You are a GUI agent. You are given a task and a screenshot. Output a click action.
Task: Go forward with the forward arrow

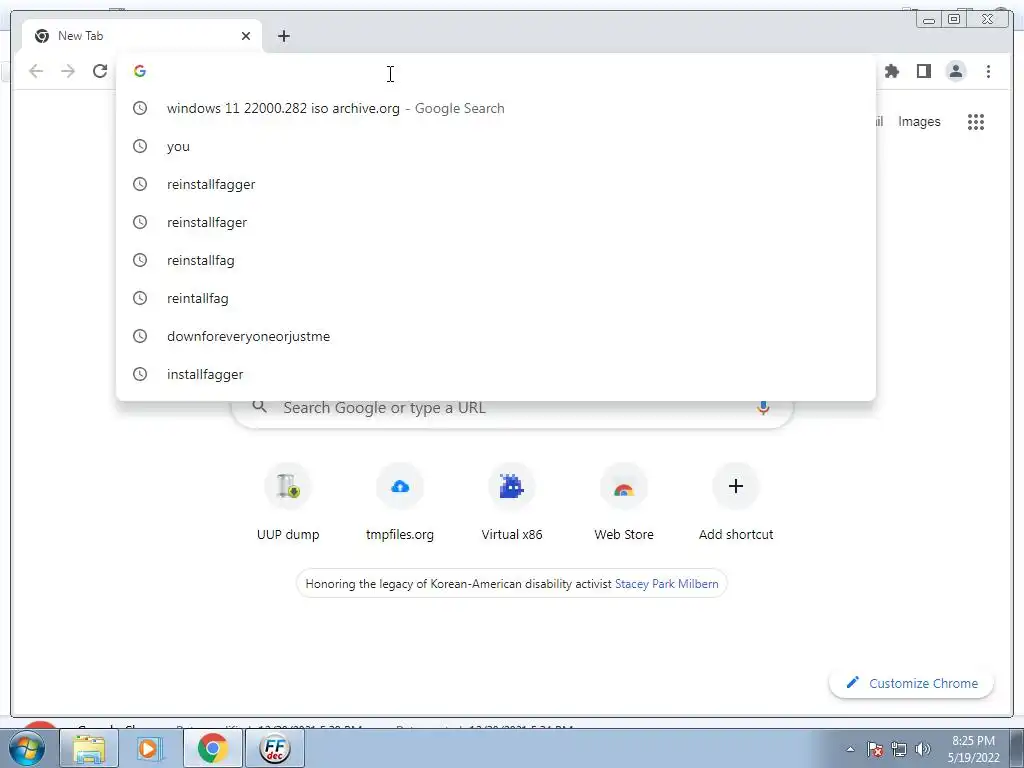[x=68, y=71]
